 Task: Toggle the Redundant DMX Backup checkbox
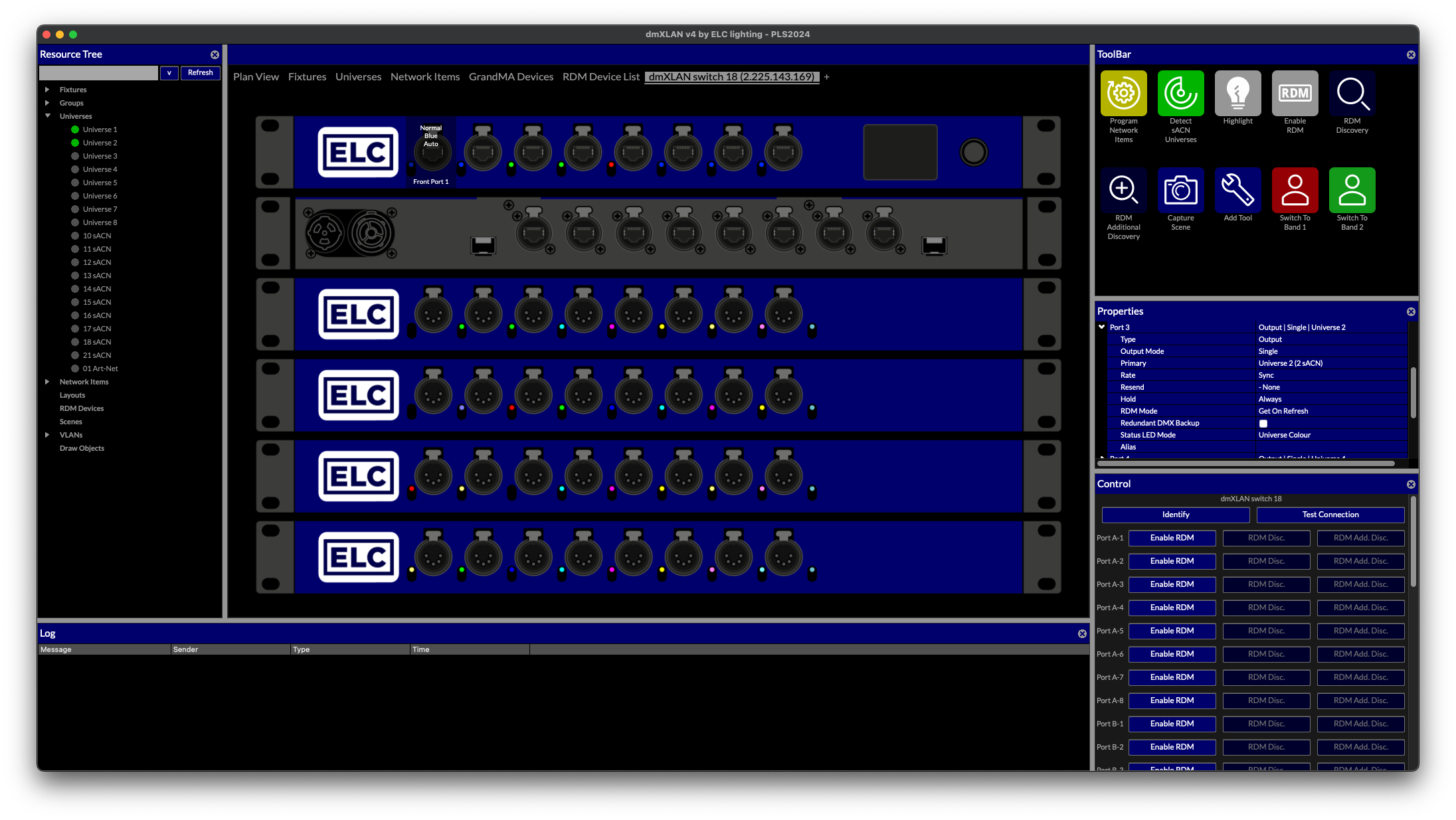click(1263, 423)
